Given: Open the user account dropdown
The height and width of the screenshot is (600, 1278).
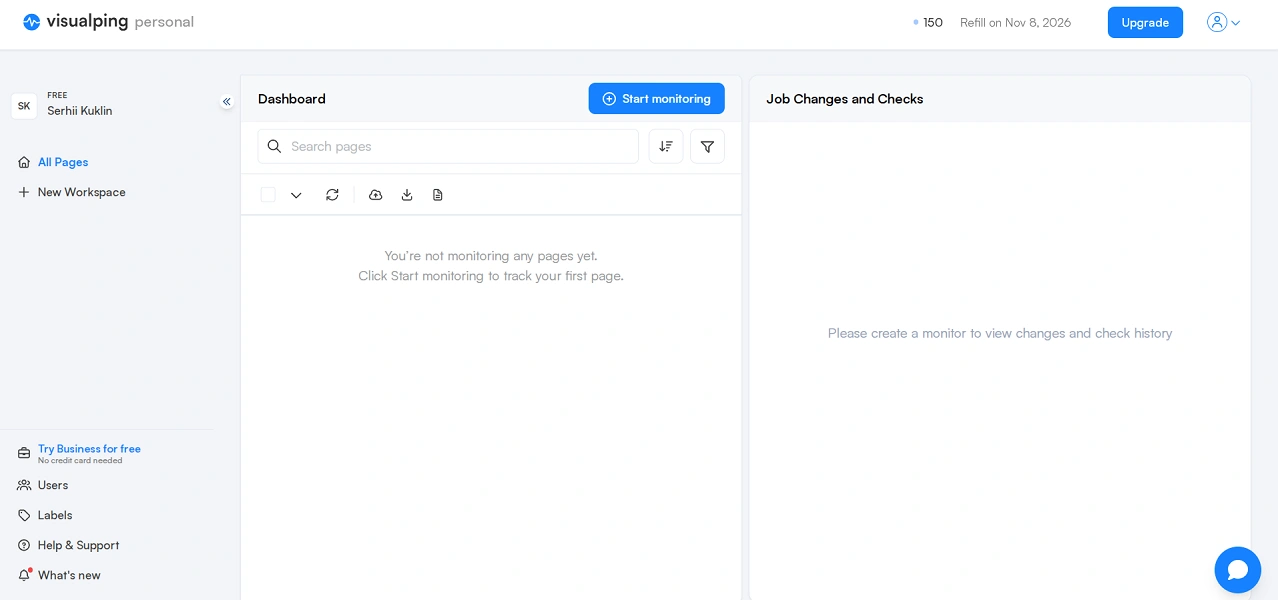Looking at the screenshot, I should (x=1224, y=22).
